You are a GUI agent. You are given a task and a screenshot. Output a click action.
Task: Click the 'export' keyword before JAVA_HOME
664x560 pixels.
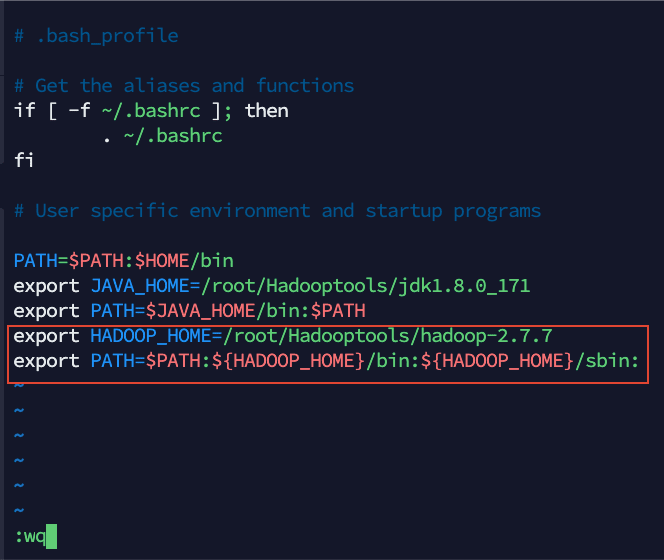coord(47,286)
